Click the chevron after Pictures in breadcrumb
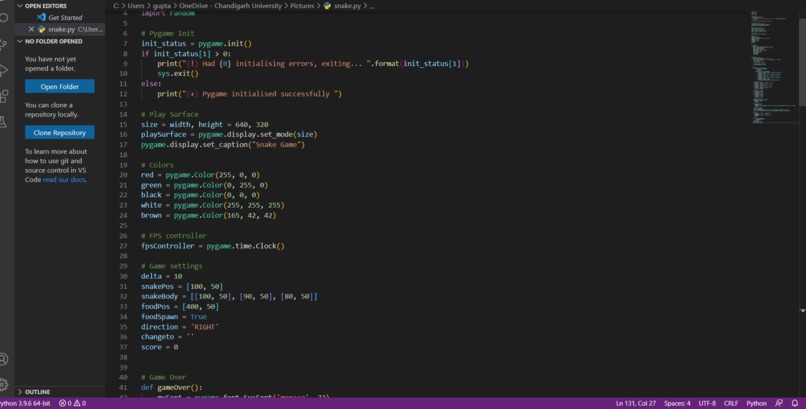The height and width of the screenshot is (409, 806). pos(319,6)
